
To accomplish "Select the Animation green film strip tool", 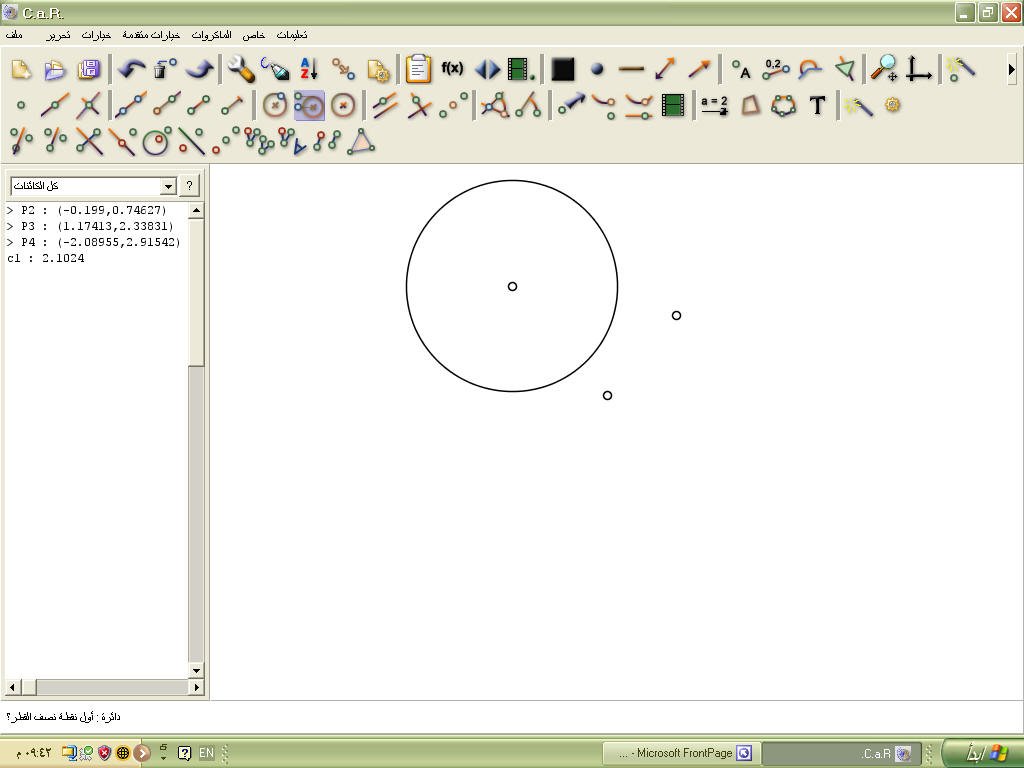I will click(x=673, y=105).
